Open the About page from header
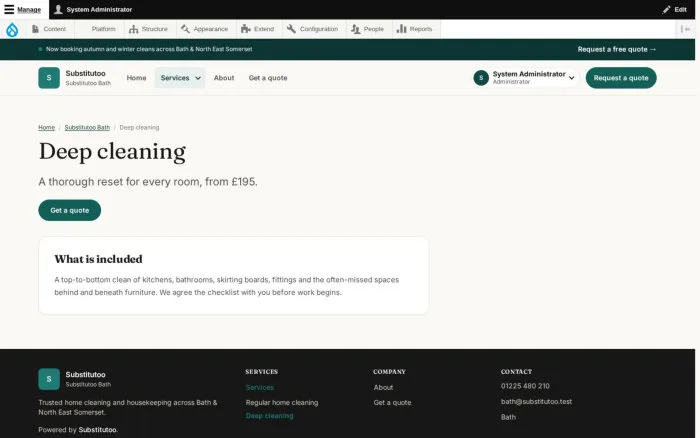Viewport: 700px width, 438px height. click(224, 78)
